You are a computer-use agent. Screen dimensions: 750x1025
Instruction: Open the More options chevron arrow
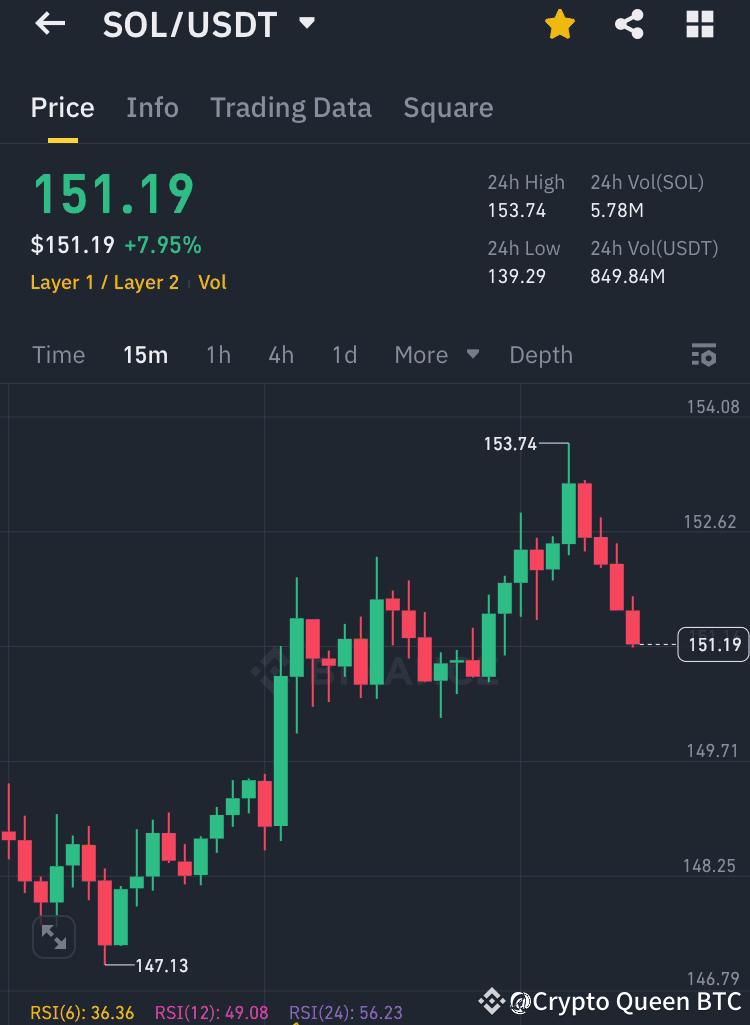(471, 355)
